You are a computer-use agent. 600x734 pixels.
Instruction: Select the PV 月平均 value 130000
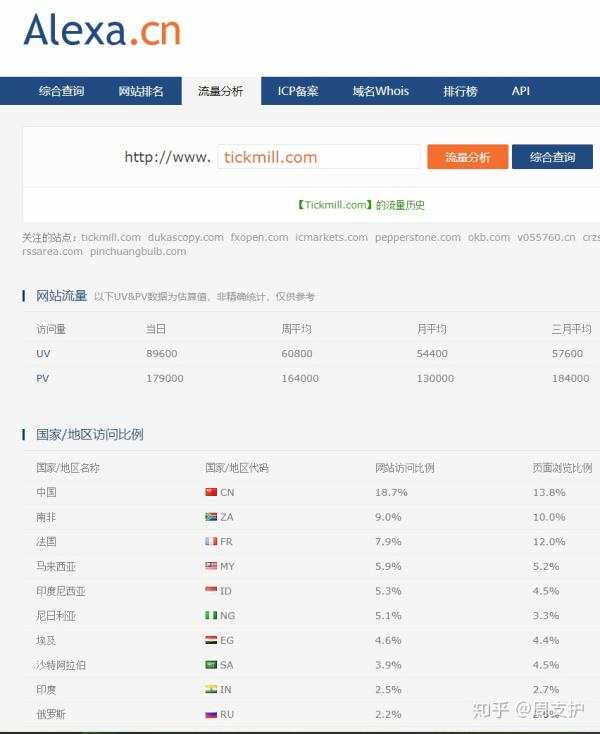coord(435,378)
